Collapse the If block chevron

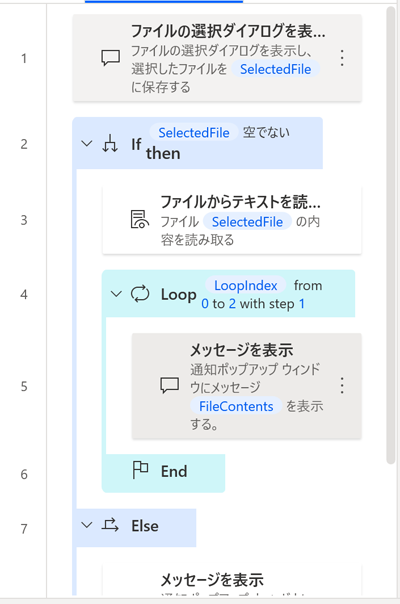[87, 144]
